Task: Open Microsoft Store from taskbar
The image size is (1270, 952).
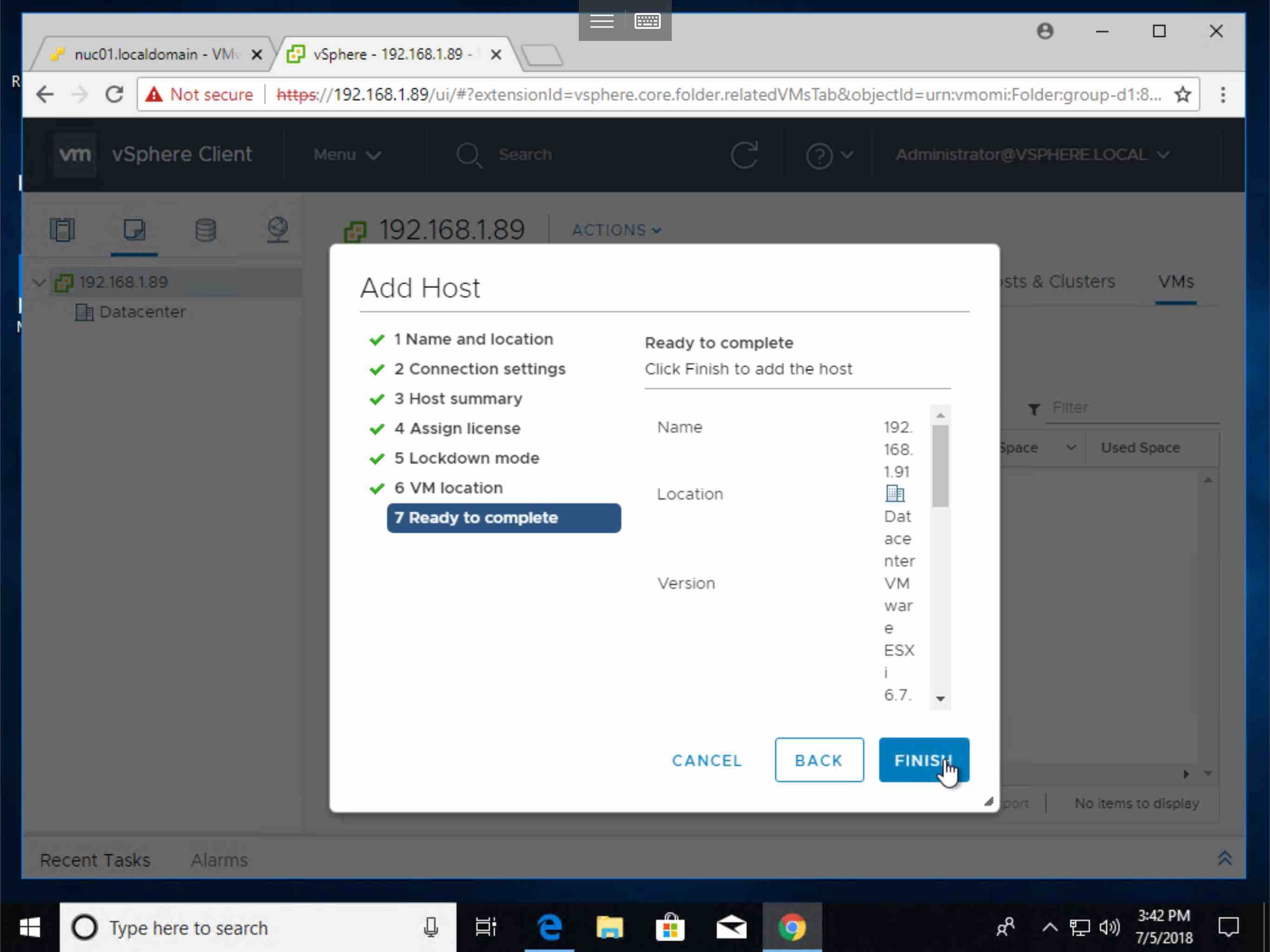Action: (670, 928)
